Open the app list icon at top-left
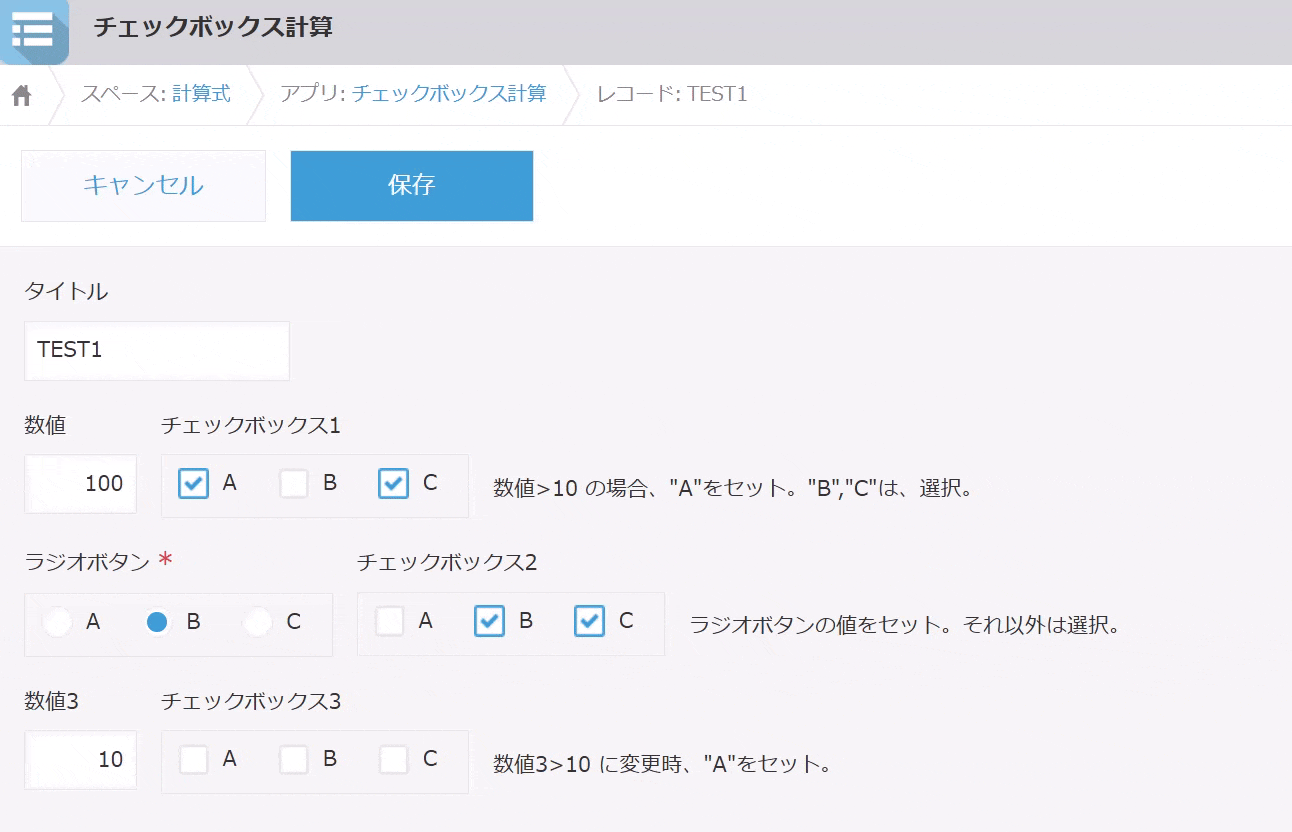 click(x=33, y=31)
